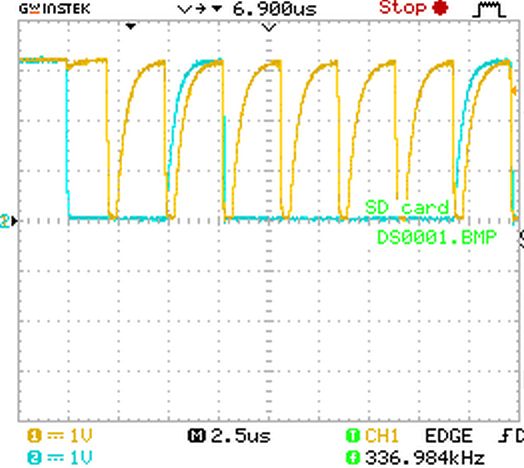This screenshot has height=468, width=524.
Task: Click the channel 2 ground level marker
Action: click(x=9, y=221)
